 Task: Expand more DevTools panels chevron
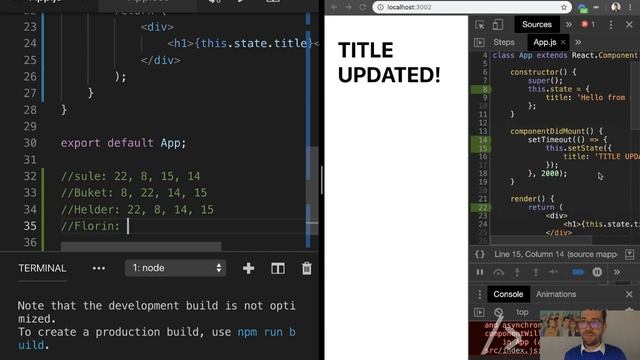(x=569, y=24)
